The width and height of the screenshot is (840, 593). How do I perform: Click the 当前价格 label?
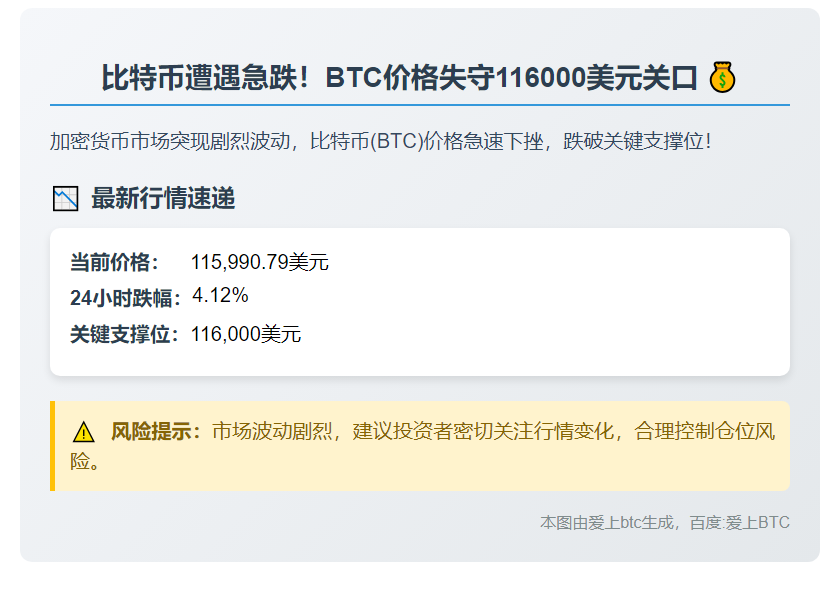(x=114, y=263)
